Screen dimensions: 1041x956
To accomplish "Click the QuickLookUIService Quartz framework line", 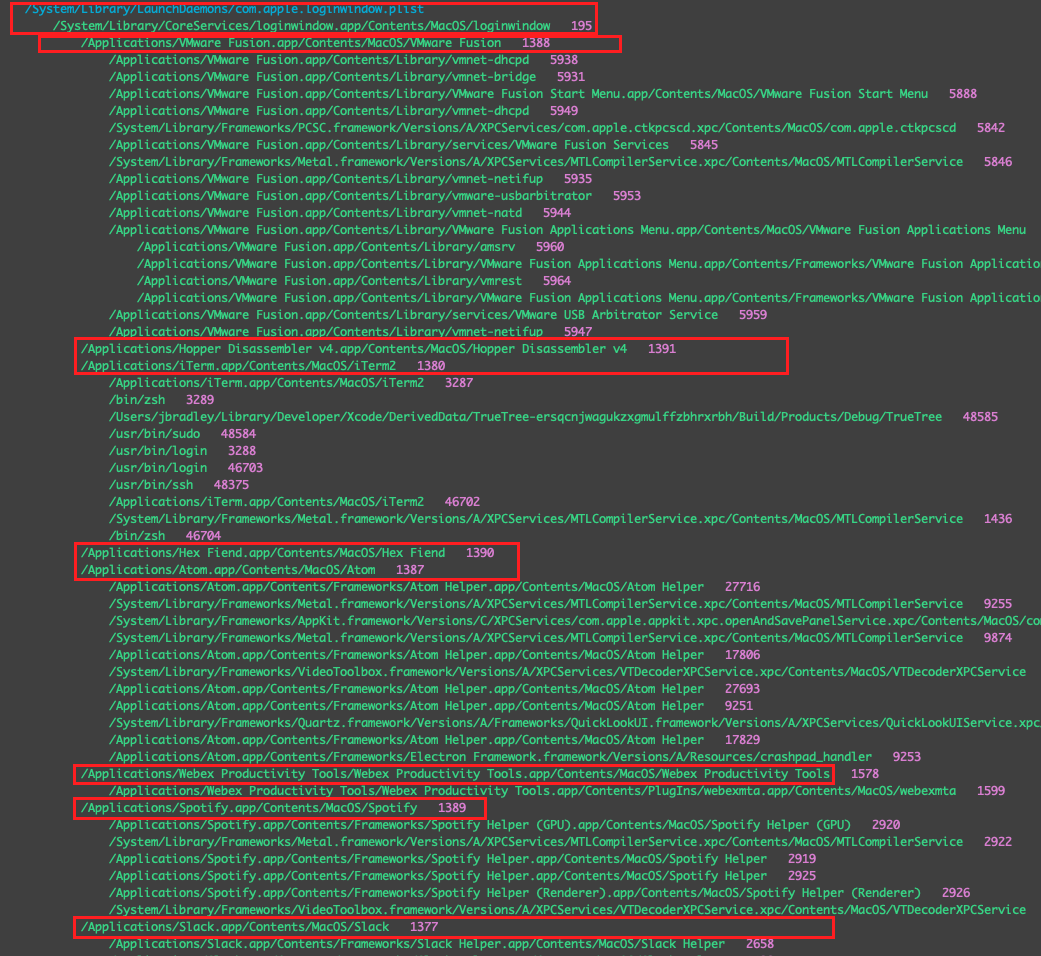I will point(575,723).
